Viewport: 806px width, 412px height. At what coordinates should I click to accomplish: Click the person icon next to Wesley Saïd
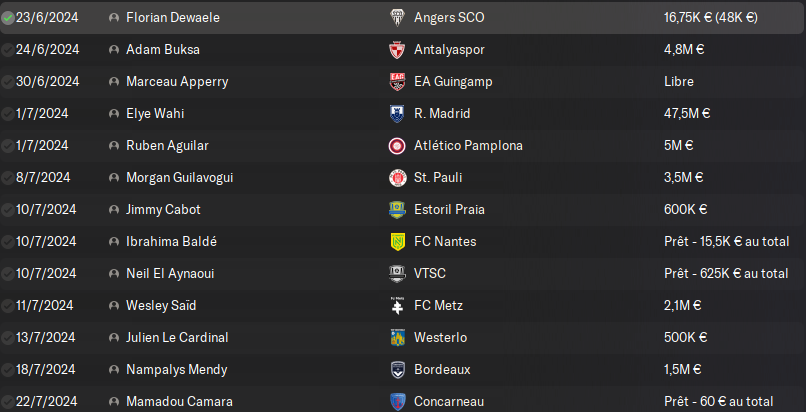113,306
